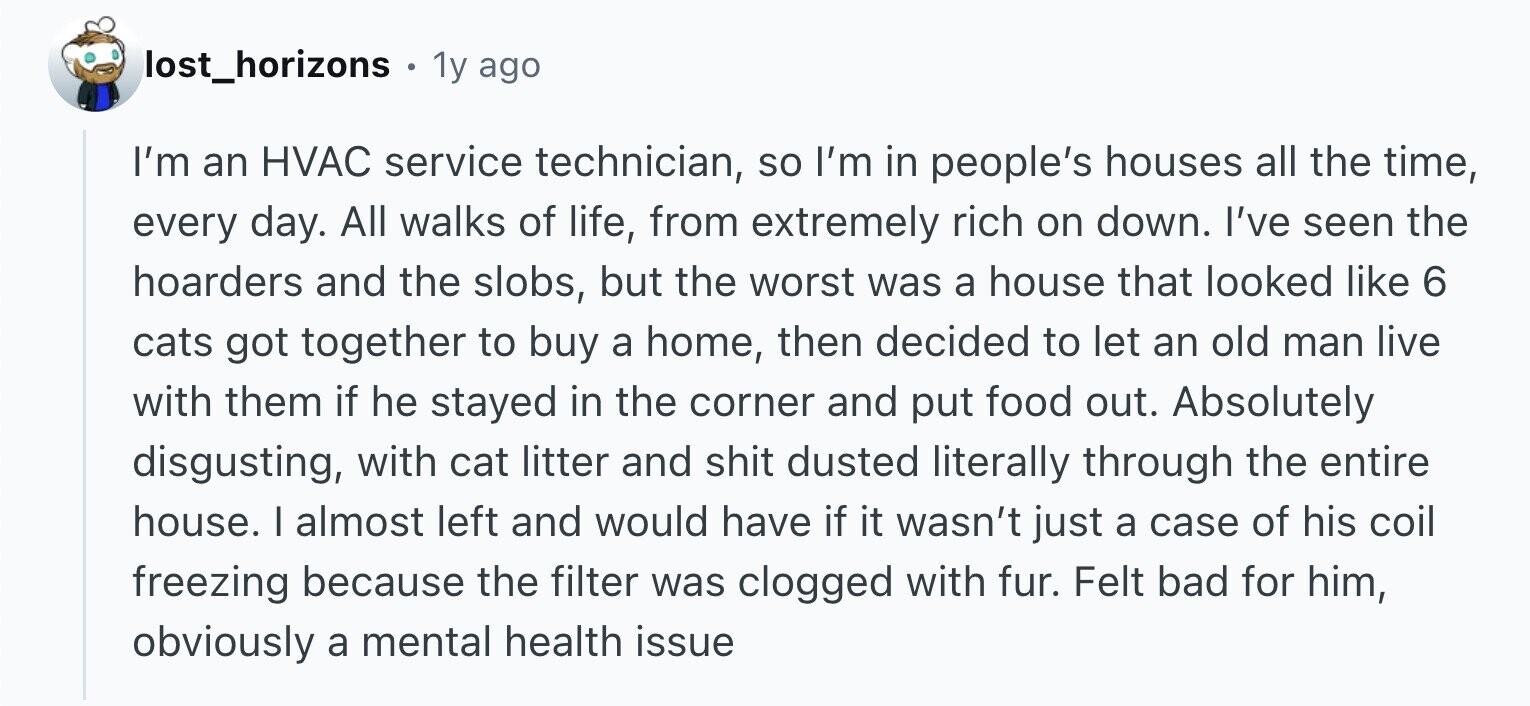Open the lost_horizons user profile link
Viewport: 1530px width, 706px height.
(267, 65)
